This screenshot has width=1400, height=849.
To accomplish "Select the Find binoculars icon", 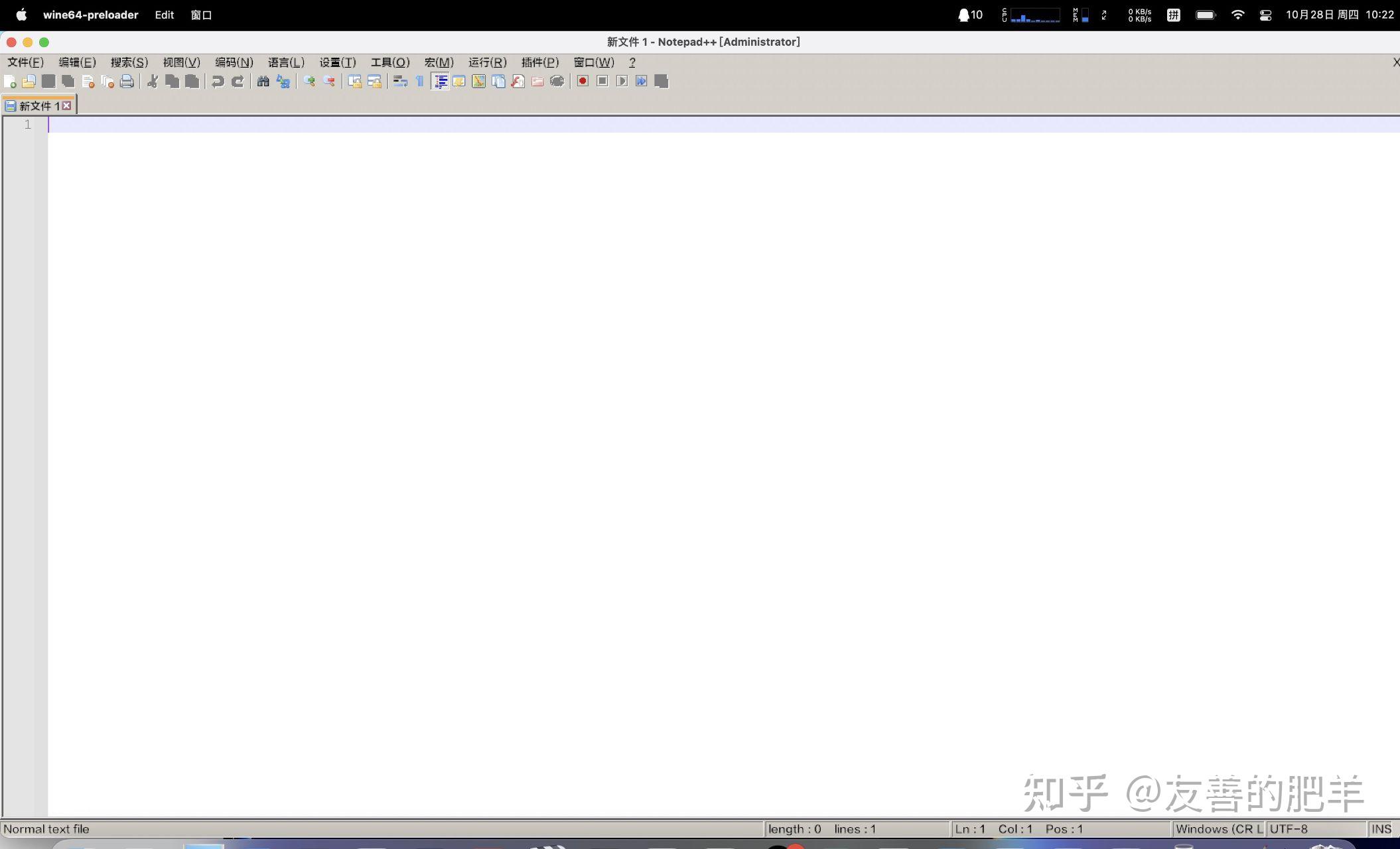I will click(263, 81).
